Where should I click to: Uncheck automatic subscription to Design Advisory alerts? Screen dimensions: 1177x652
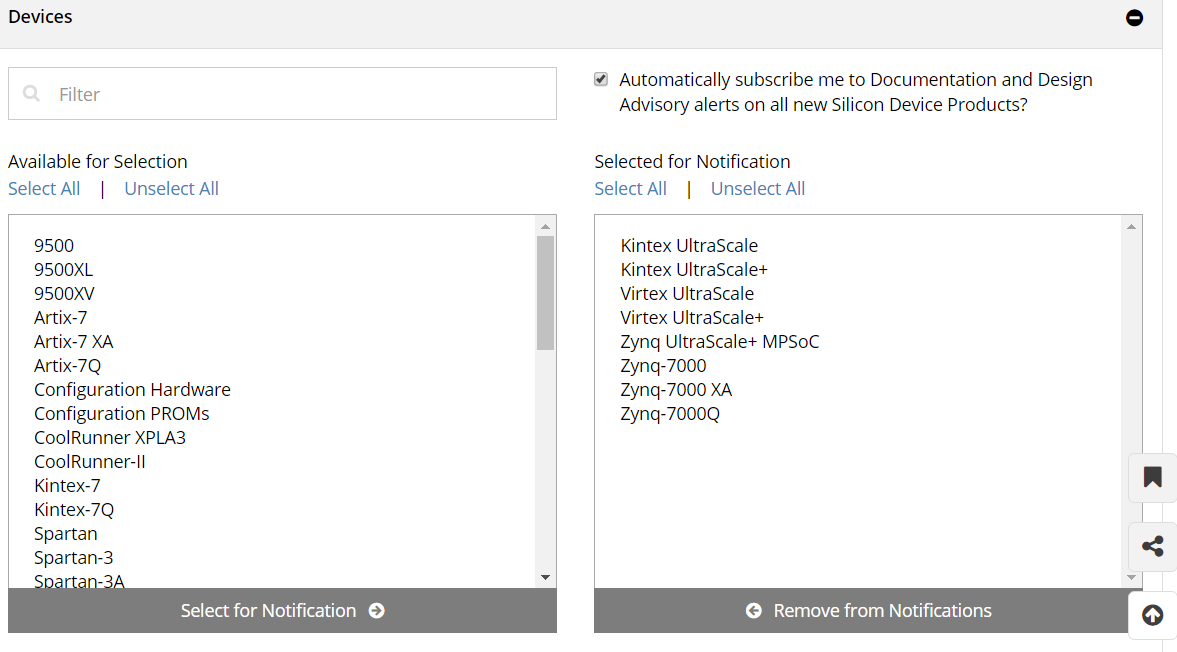click(601, 79)
